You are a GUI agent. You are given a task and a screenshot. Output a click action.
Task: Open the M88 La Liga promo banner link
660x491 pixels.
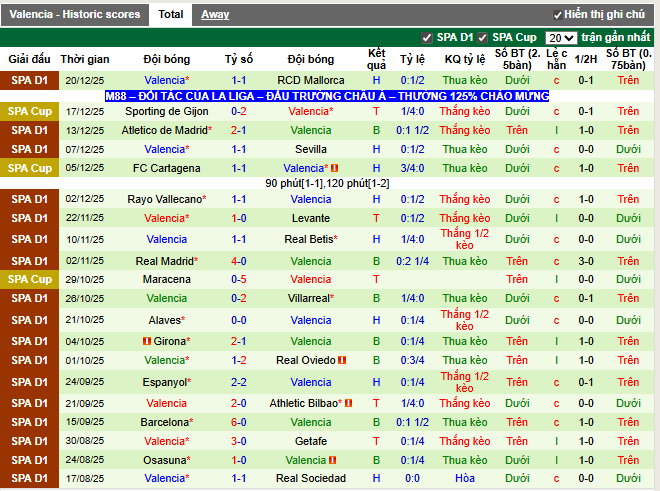click(327, 96)
